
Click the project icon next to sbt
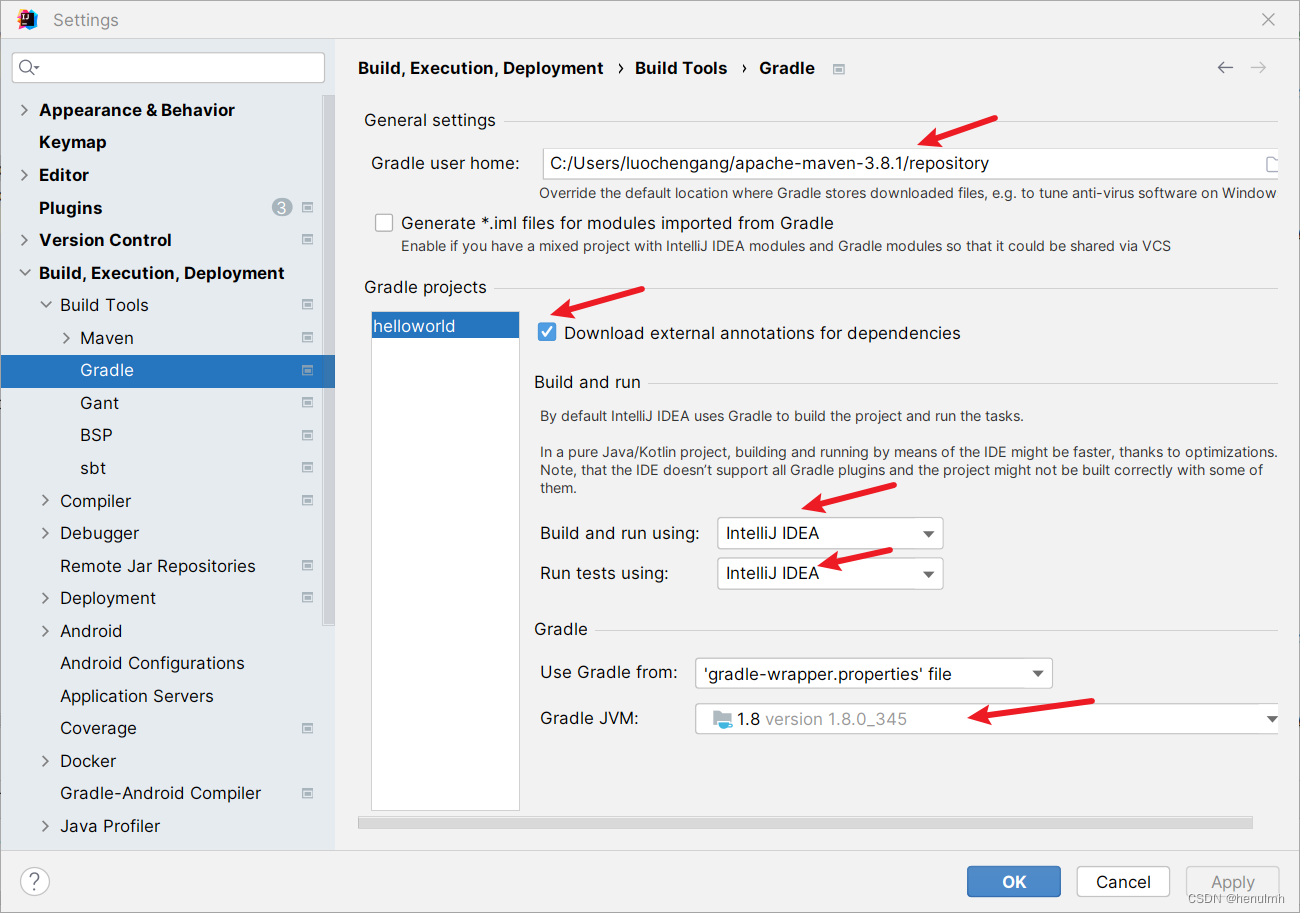coord(307,468)
